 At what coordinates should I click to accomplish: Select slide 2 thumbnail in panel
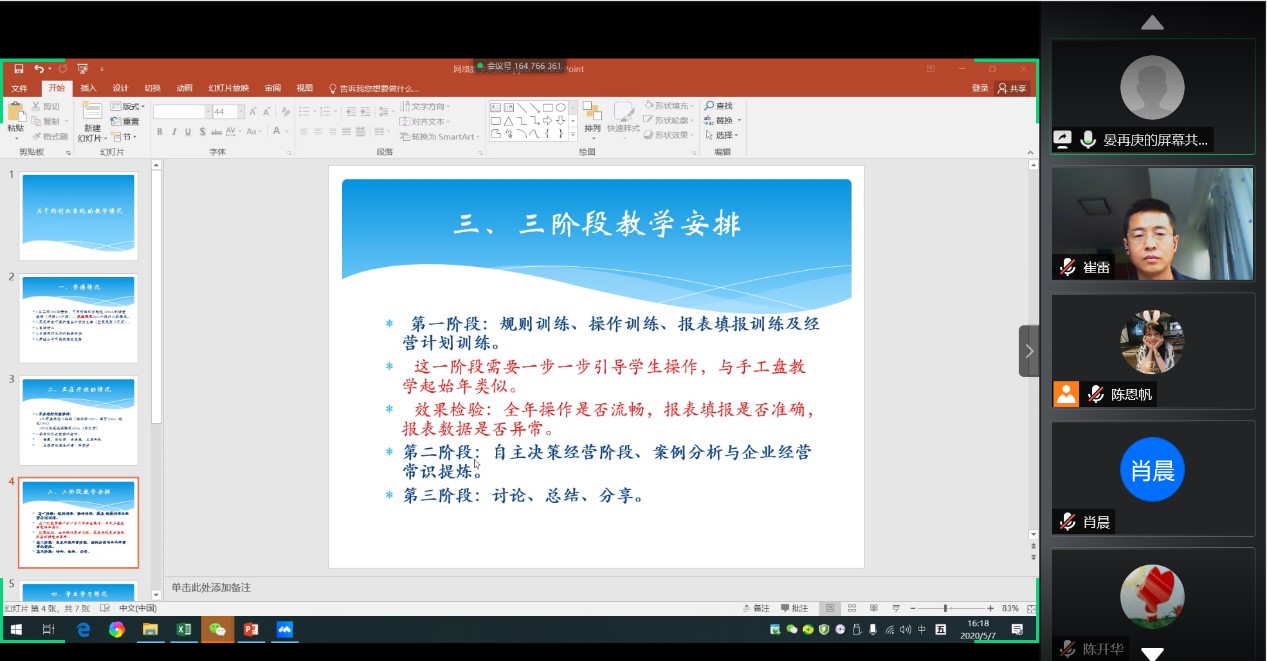pos(79,318)
